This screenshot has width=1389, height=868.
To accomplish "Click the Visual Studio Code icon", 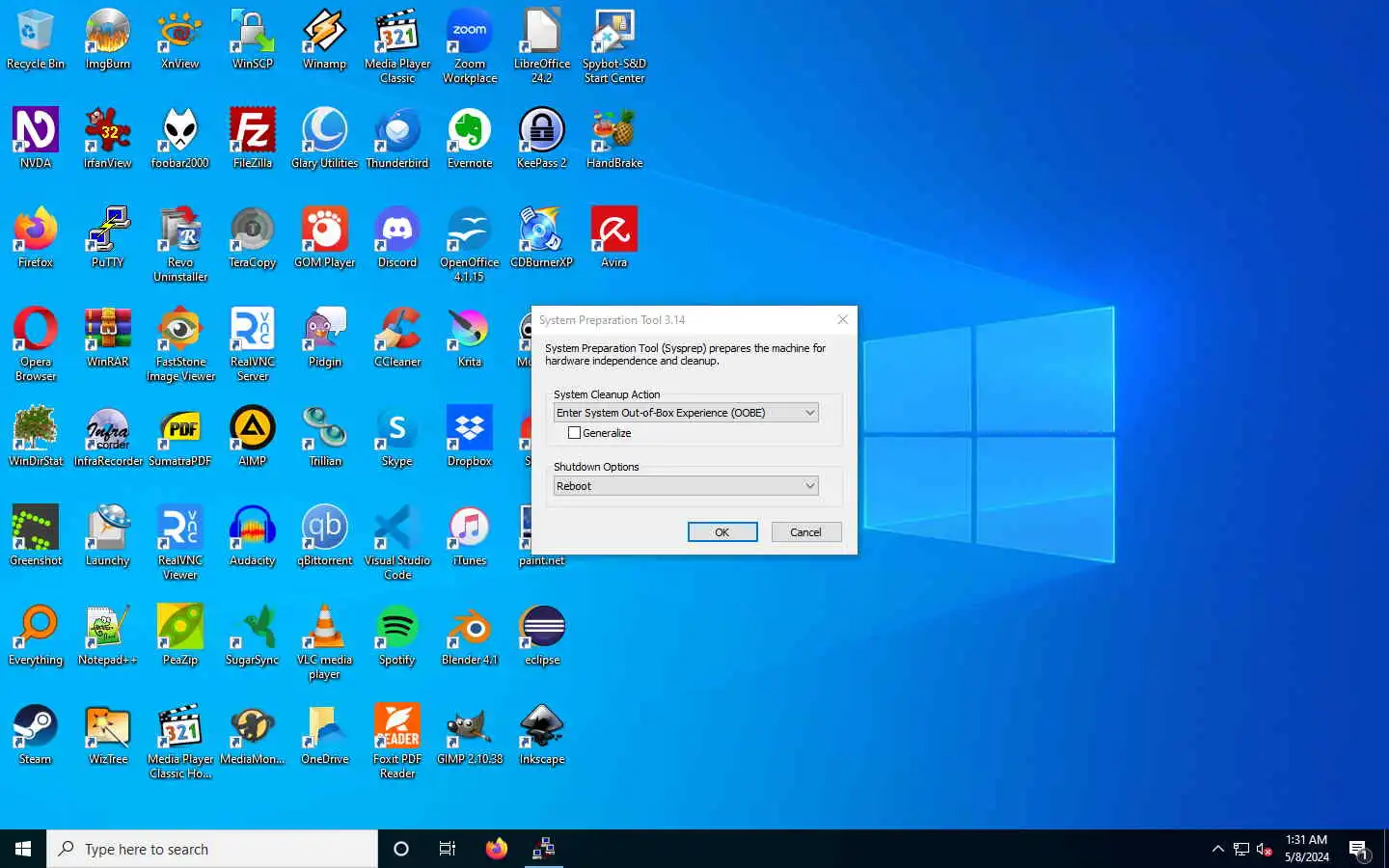I will (397, 544).
